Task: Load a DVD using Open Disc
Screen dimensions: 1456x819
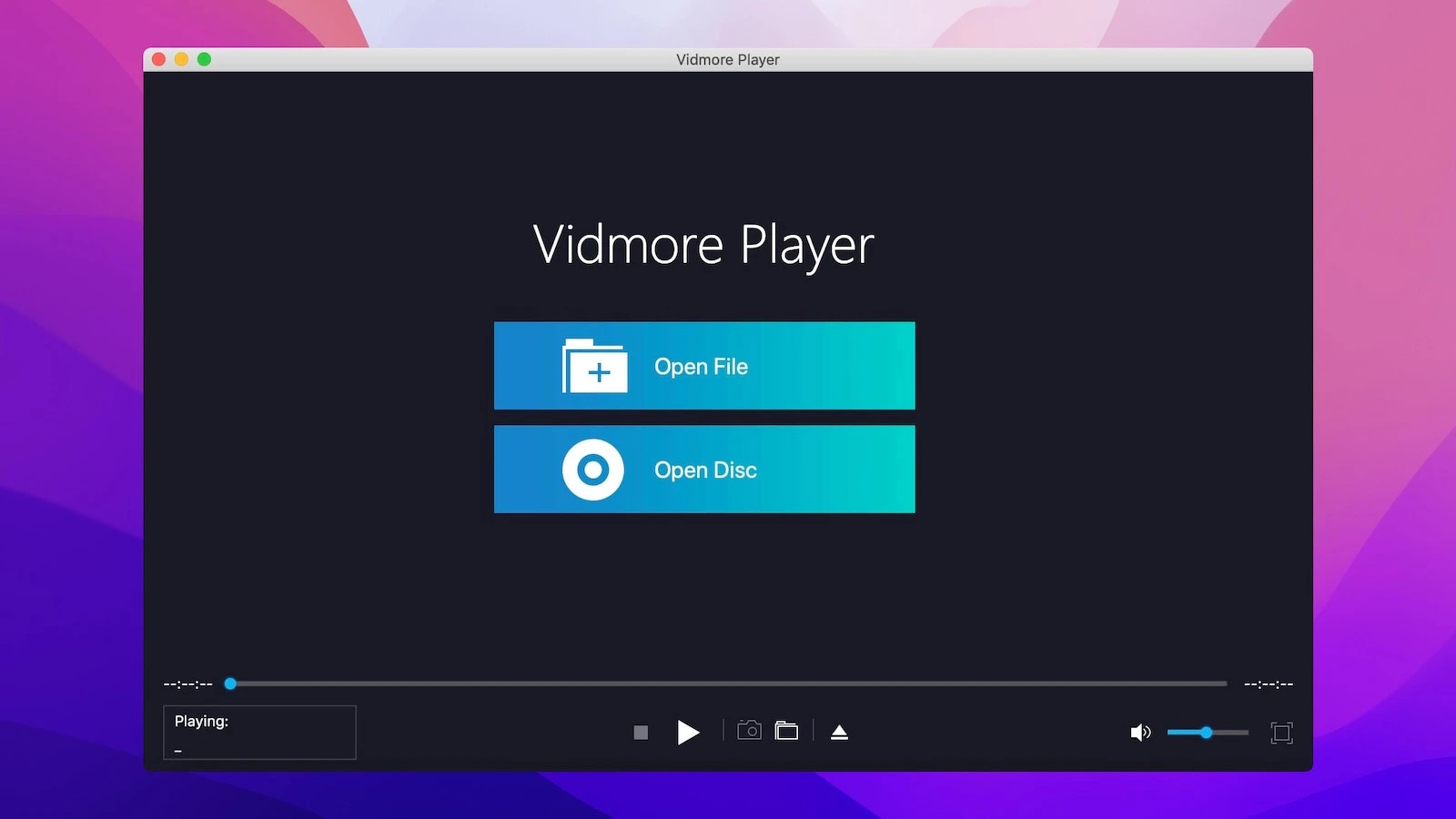Action: (704, 470)
